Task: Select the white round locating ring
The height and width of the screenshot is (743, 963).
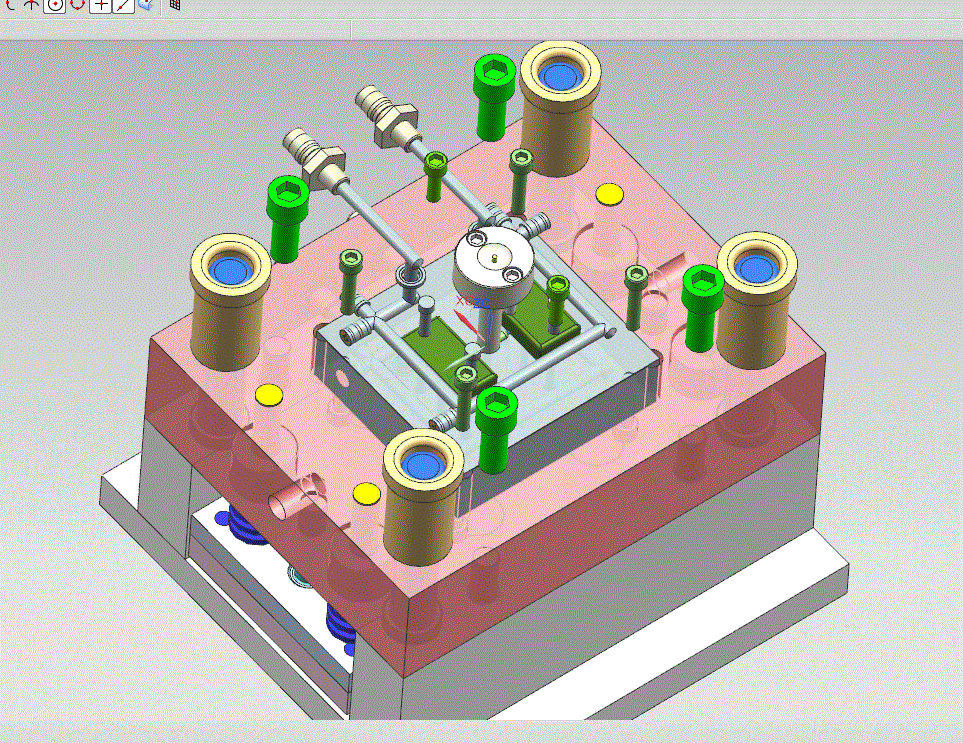Action: pyautogui.click(x=495, y=265)
